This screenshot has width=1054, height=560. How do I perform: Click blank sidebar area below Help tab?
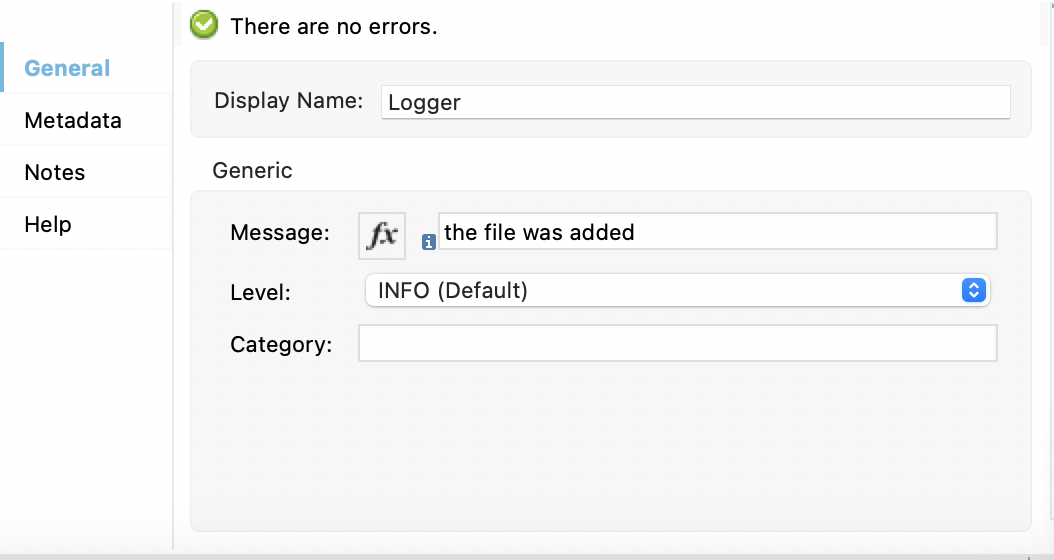point(86,400)
